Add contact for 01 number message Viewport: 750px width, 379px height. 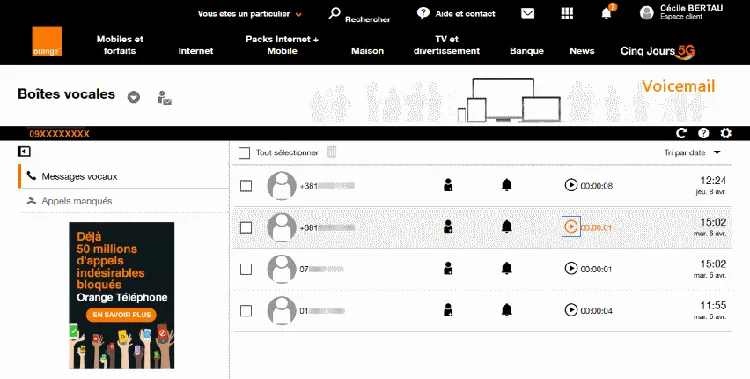click(448, 310)
